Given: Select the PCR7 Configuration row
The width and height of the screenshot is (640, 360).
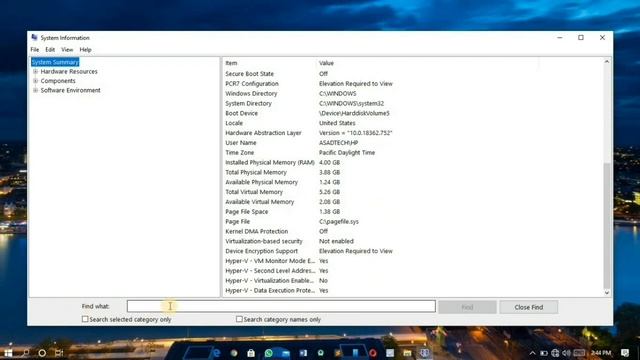Looking at the screenshot, I should point(413,83).
